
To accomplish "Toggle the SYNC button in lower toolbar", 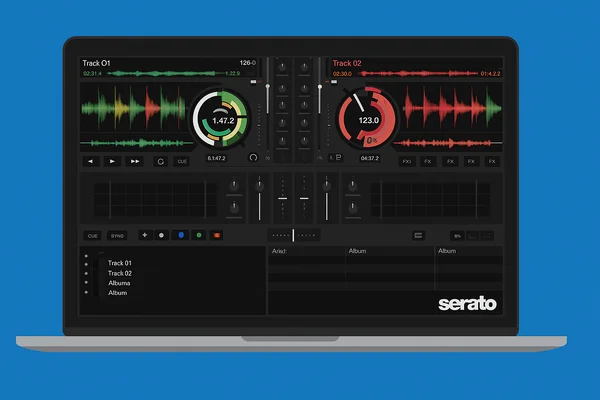I will (x=117, y=236).
